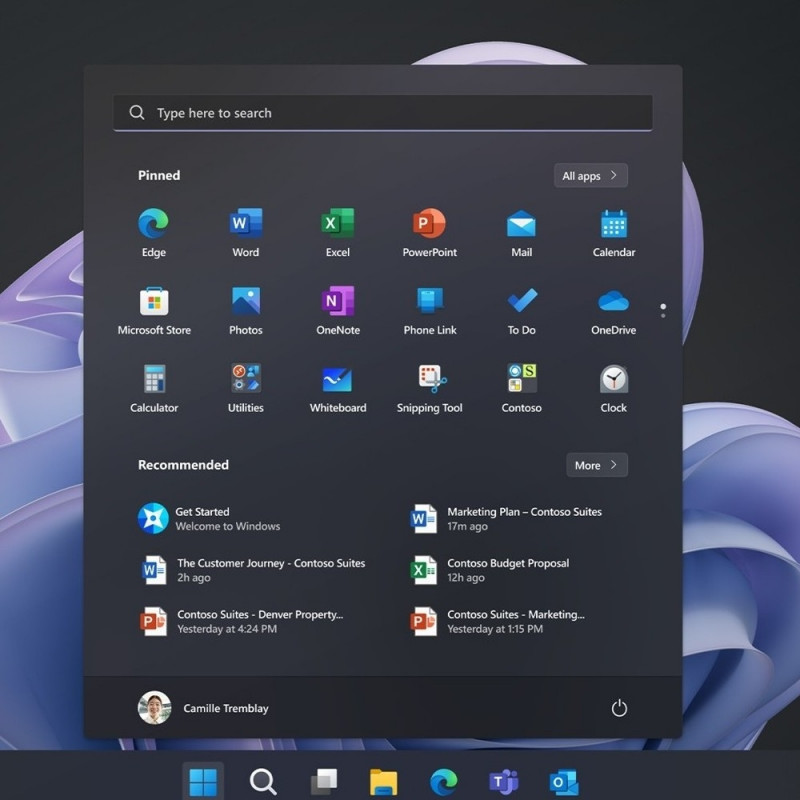The width and height of the screenshot is (800, 800).
Task: Click Camille Tremblay profile picture
Action: [155, 708]
